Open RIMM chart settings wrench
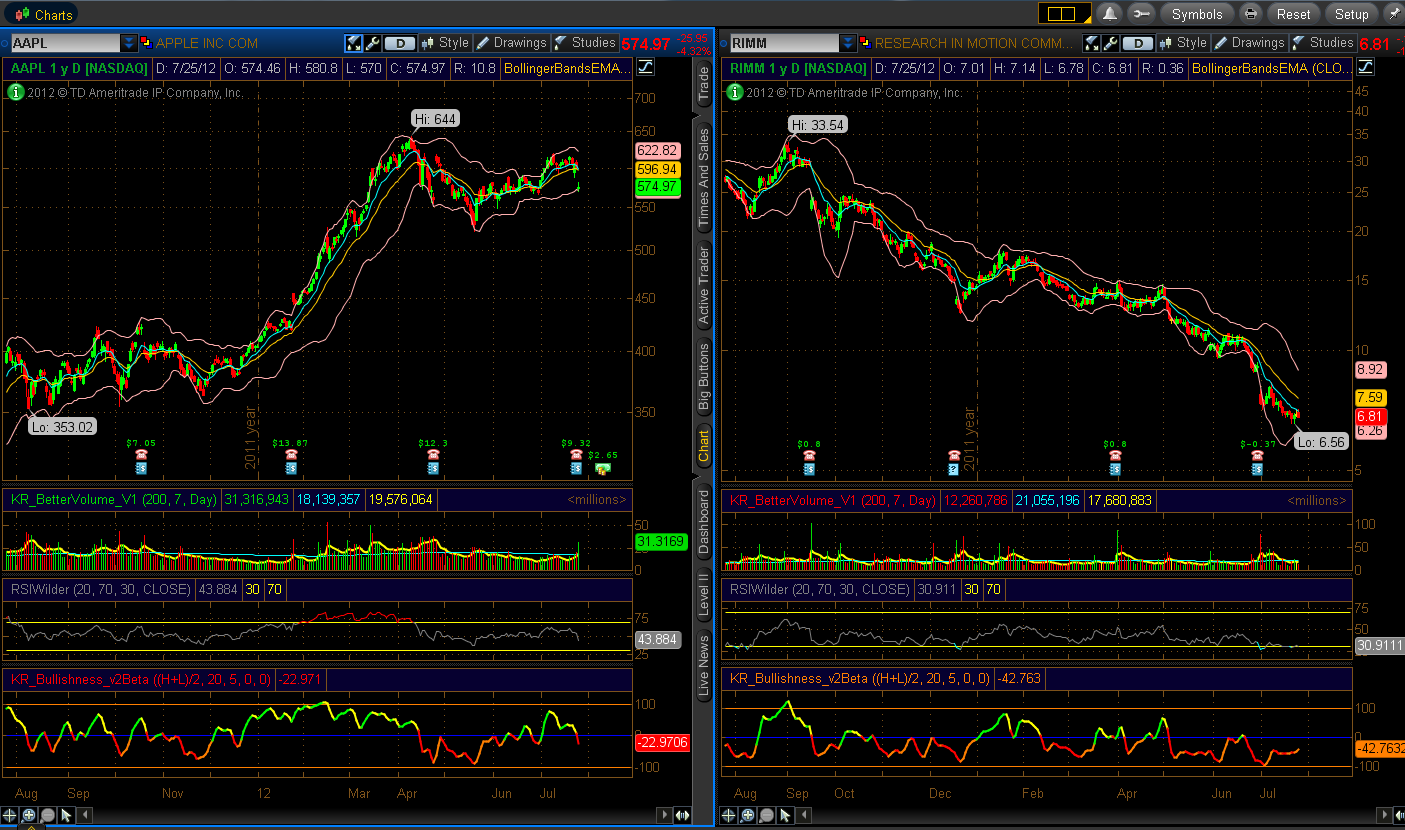Screen dimensions: 1405x830 [x=1111, y=43]
